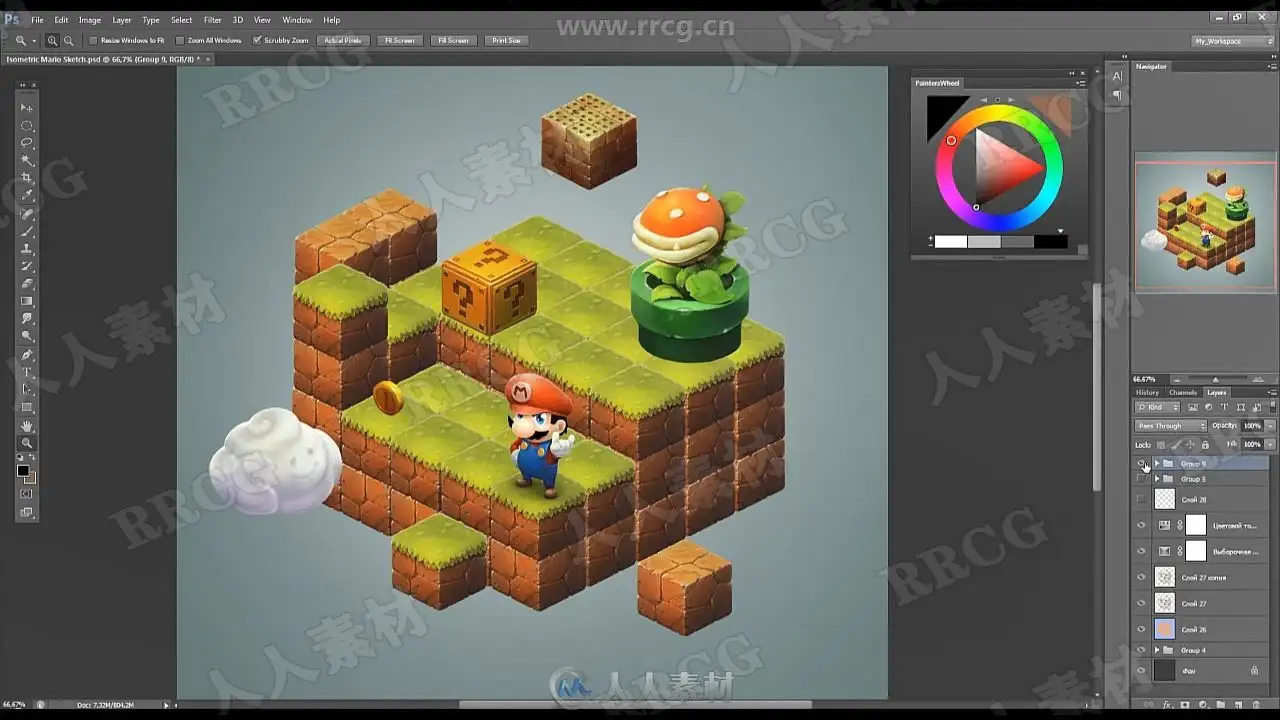Select the Magic Wand tool

(27, 160)
